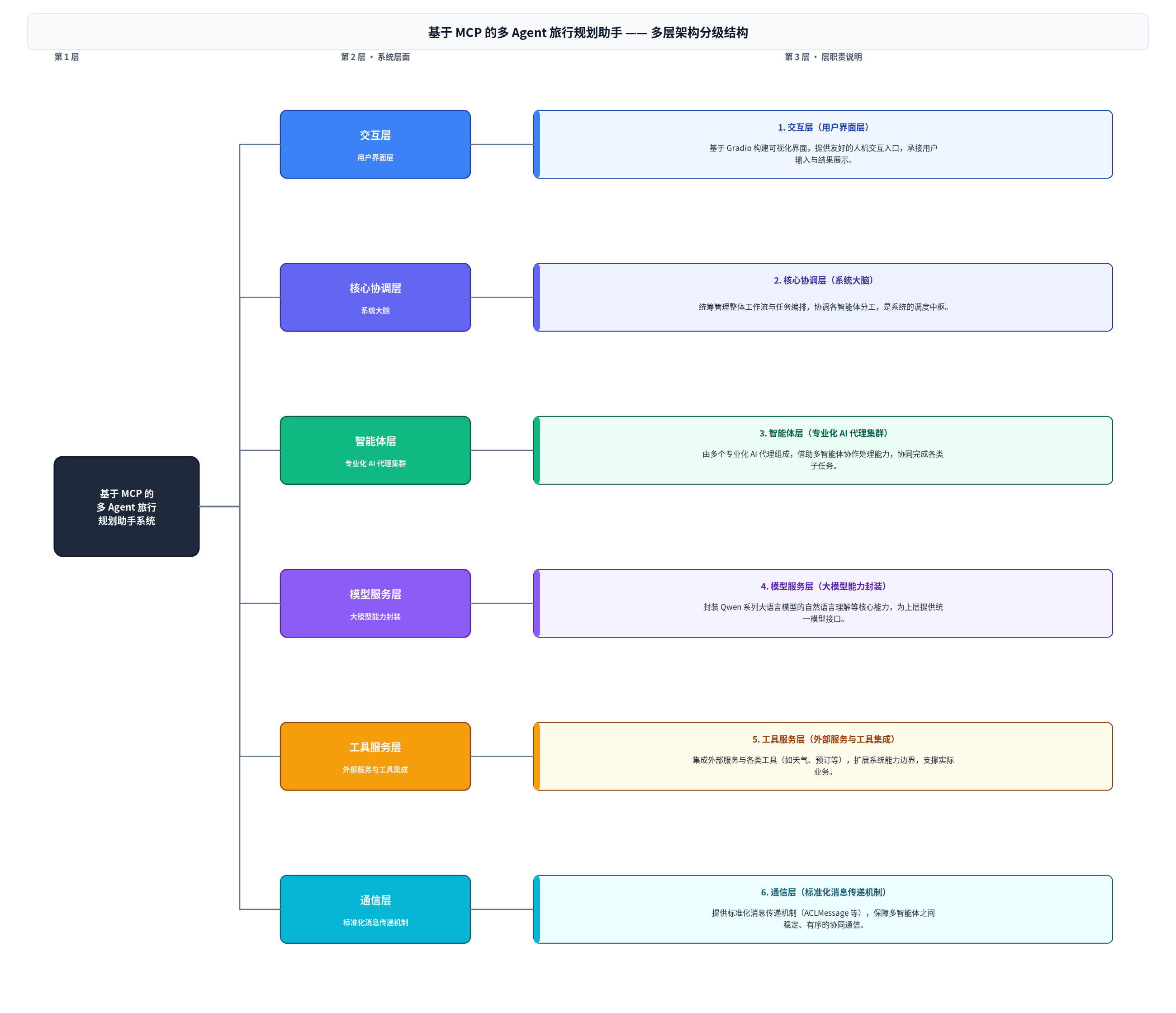Image resolution: width=1176 pixels, height=1013 pixels.
Task: Click the '2. 核心协调层（系统大脑）' heading
Action: tap(823, 280)
